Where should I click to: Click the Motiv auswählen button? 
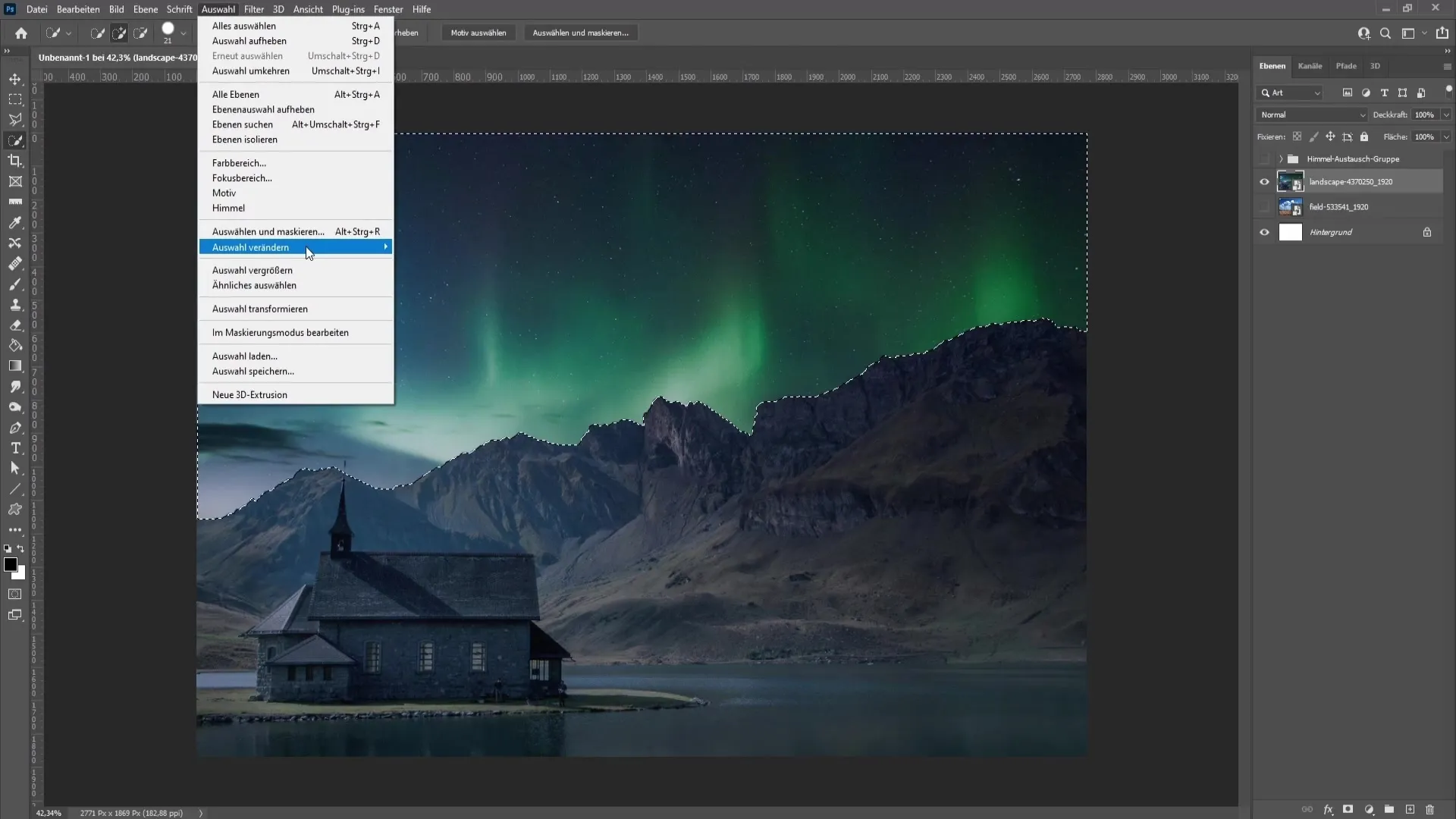click(x=479, y=33)
